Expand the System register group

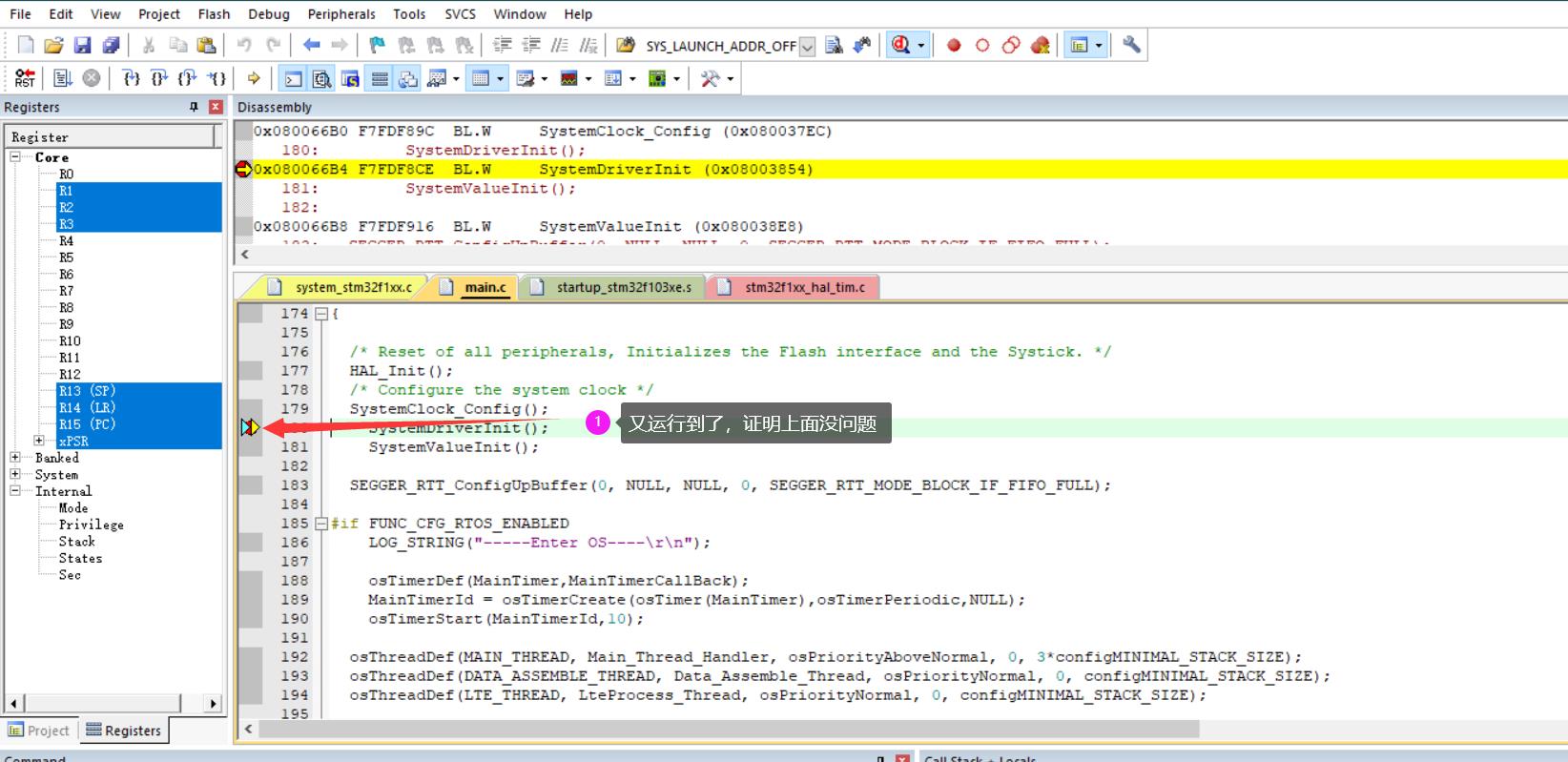(15, 474)
